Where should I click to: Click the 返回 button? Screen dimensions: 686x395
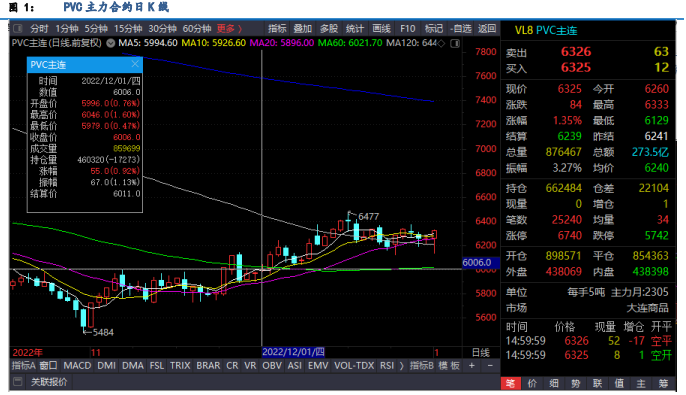[487, 29]
